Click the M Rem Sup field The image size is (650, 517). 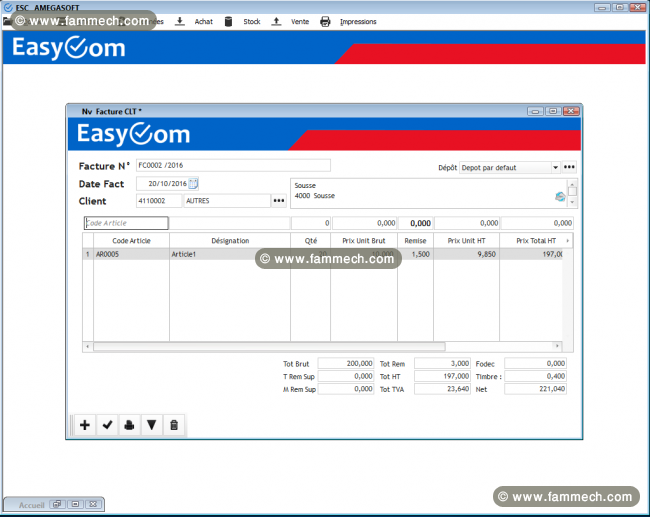click(346, 389)
